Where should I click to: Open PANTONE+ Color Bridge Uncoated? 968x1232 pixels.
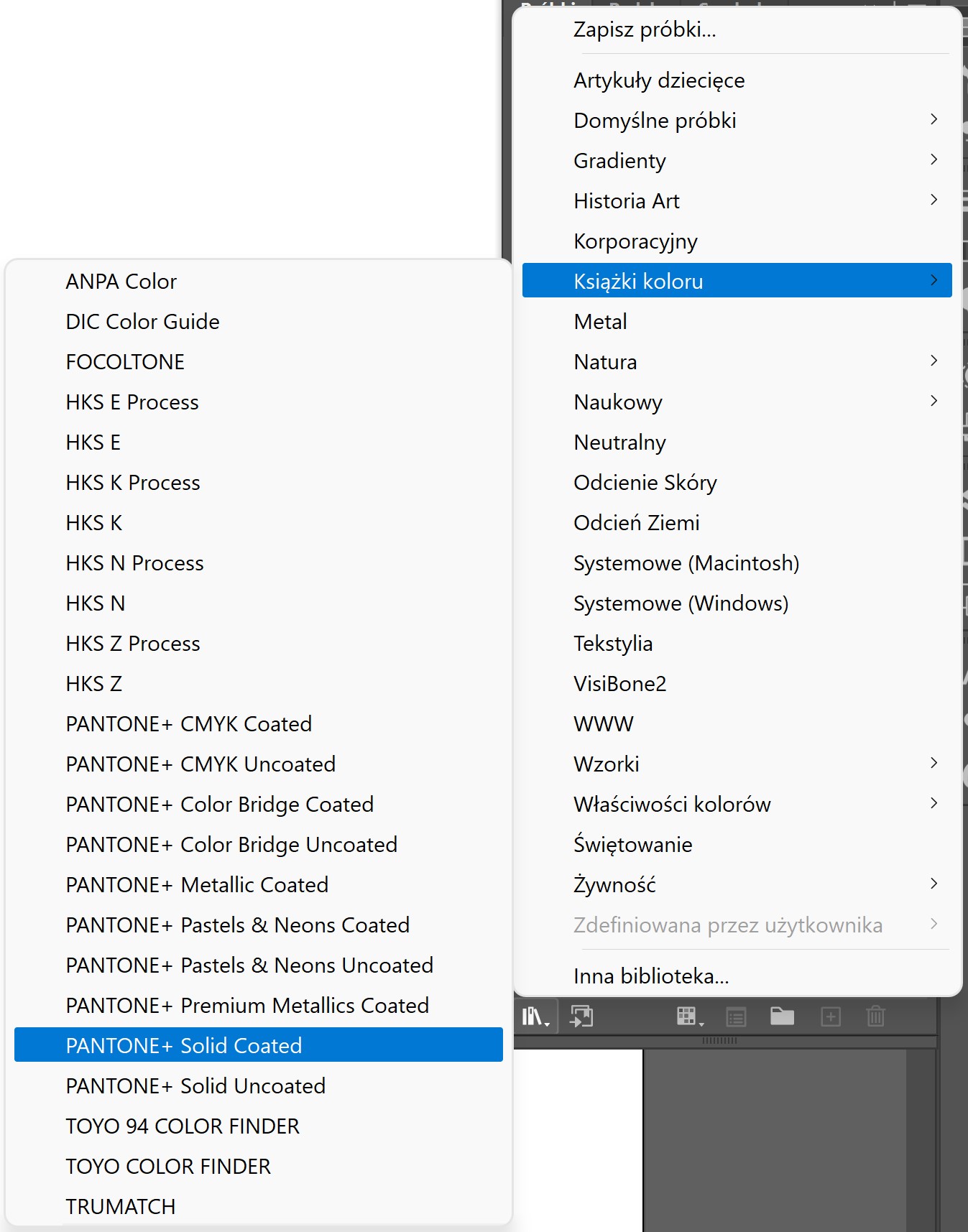tap(259, 845)
